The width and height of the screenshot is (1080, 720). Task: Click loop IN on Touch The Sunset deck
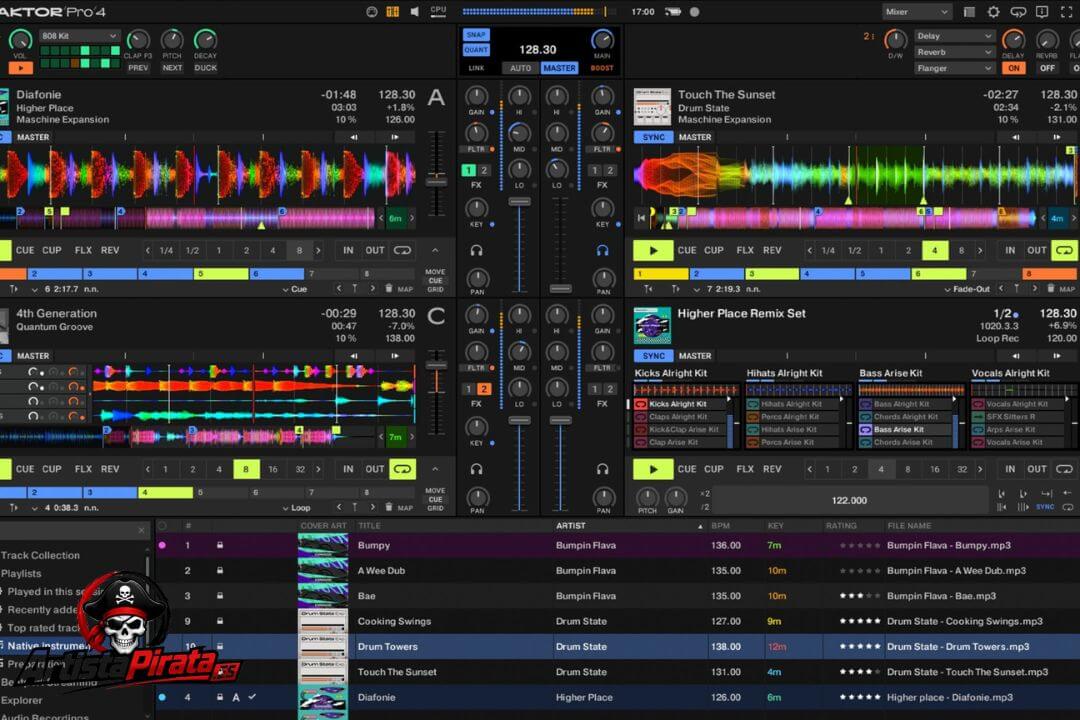click(x=1010, y=250)
